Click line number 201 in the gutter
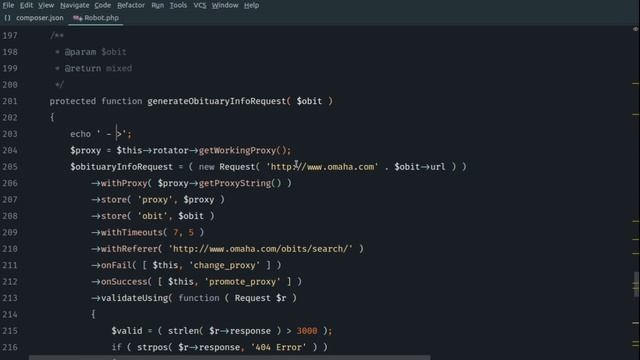Screen dimensions: 640x360 pyautogui.click(x=10, y=101)
